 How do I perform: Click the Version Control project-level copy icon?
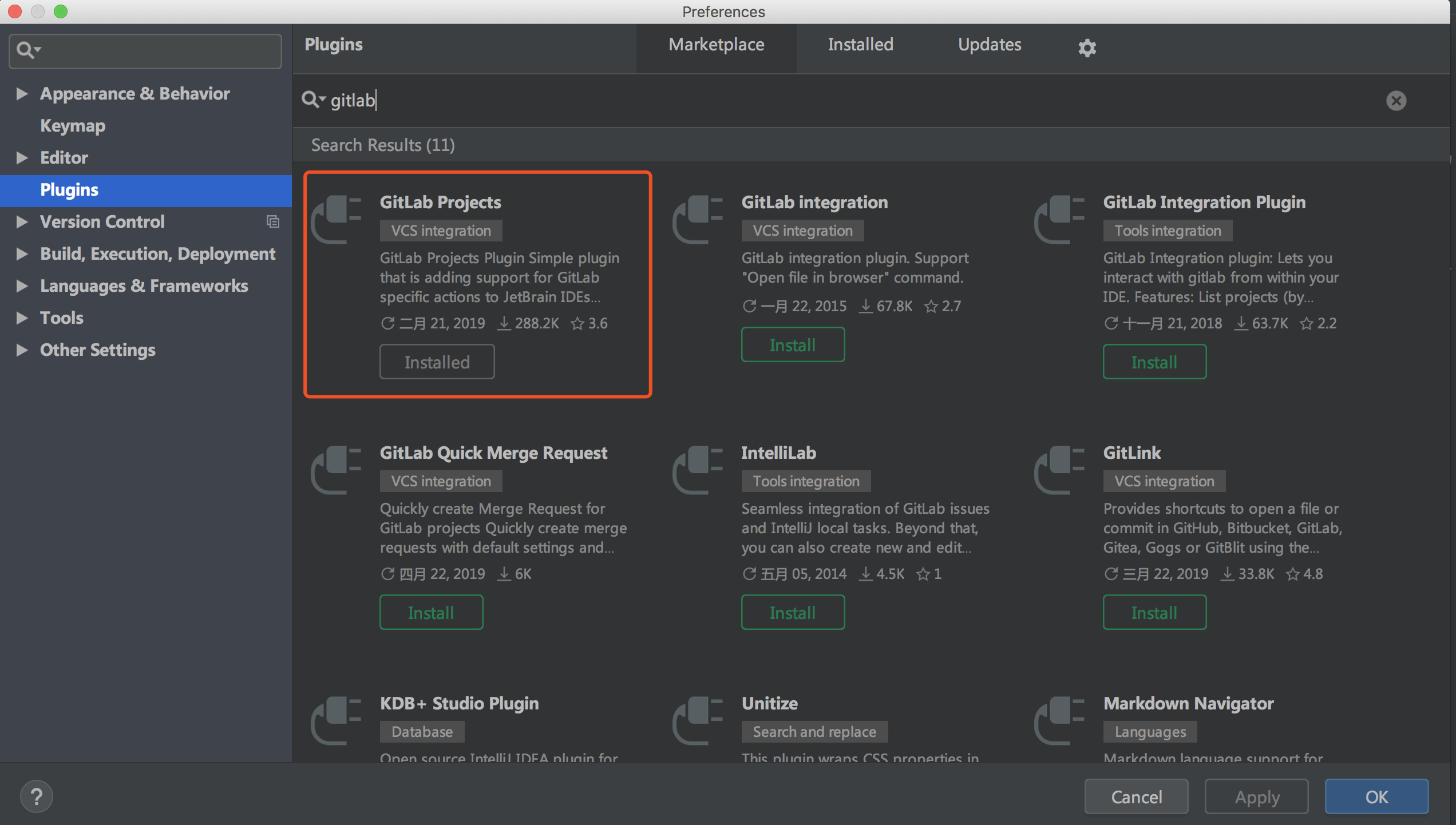(x=273, y=221)
